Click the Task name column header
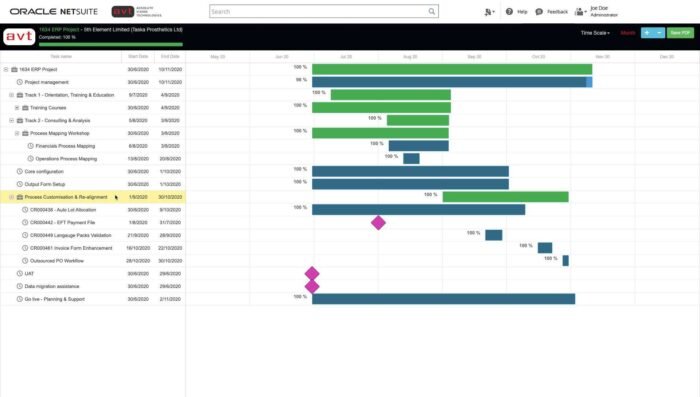 (61, 57)
